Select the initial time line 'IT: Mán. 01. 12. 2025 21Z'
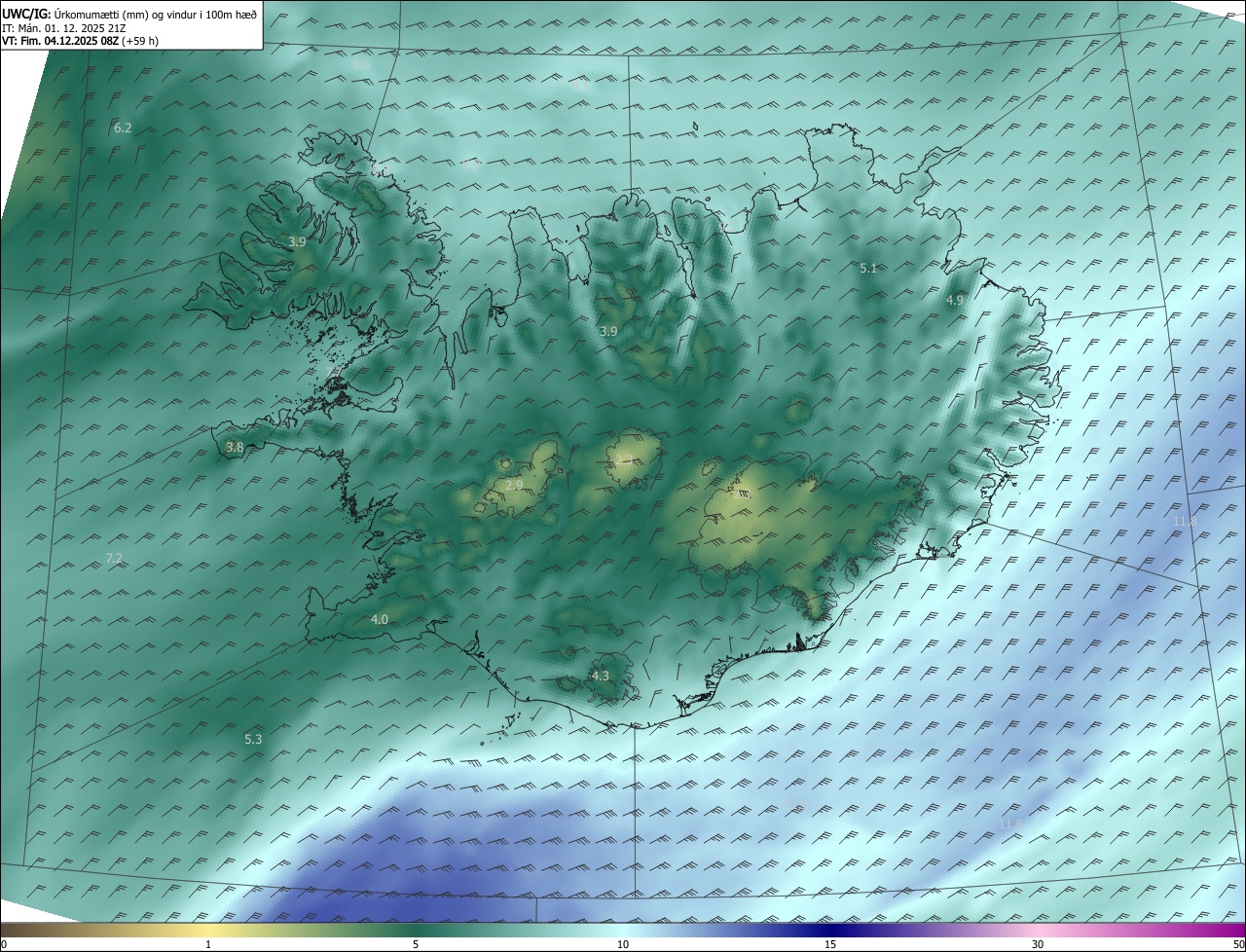This screenshot has width=1246, height=952. click(64, 28)
